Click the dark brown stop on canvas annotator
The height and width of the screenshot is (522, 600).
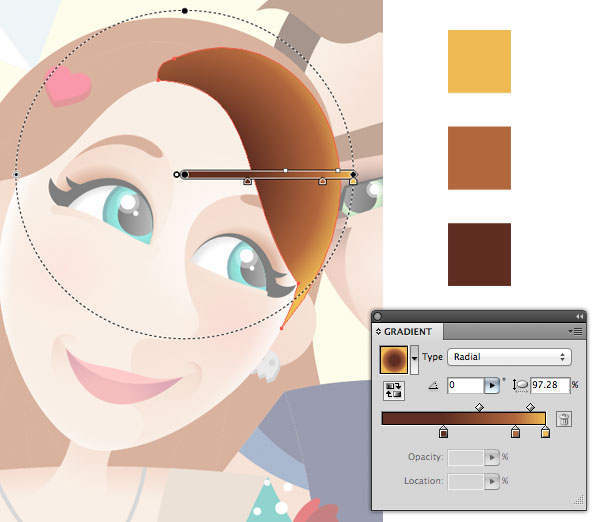pos(248,181)
